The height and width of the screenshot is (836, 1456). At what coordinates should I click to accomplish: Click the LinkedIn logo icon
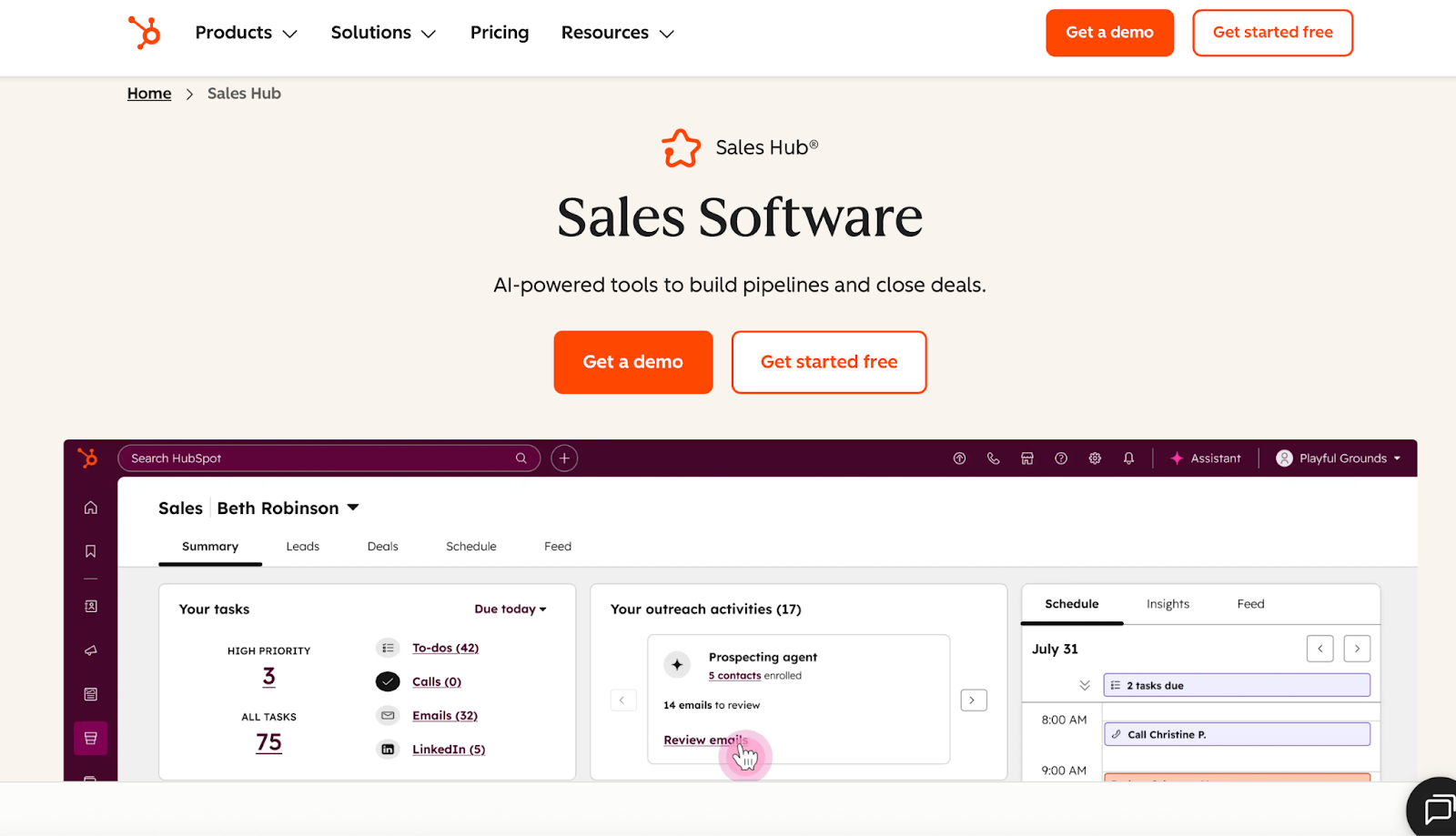[x=388, y=750]
